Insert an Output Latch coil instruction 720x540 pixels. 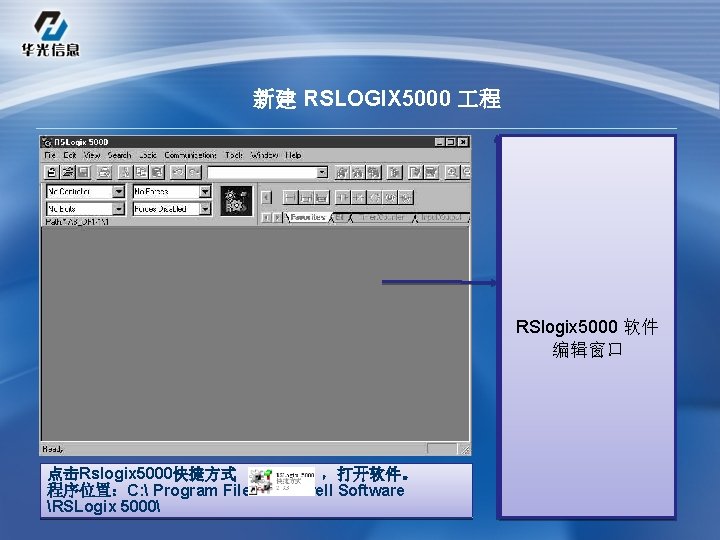click(x=406, y=197)
